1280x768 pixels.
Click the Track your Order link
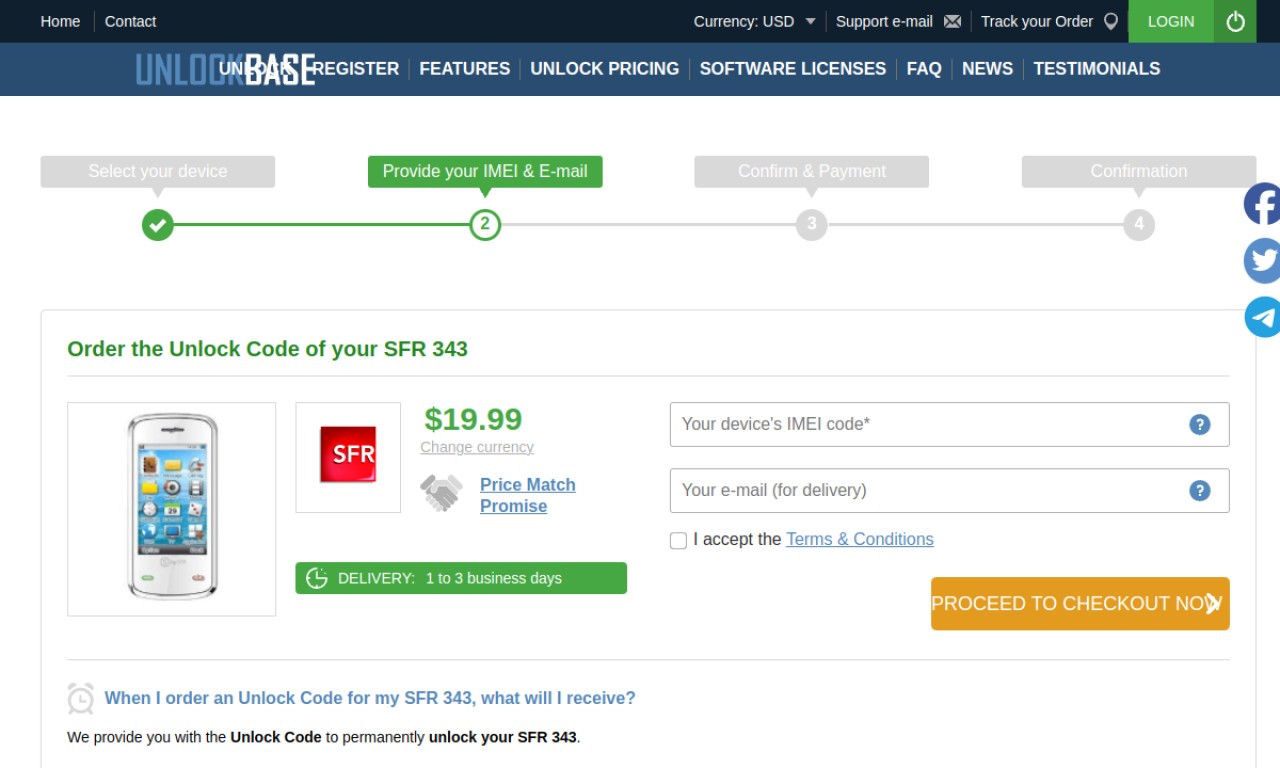(x=1037, y=21)
